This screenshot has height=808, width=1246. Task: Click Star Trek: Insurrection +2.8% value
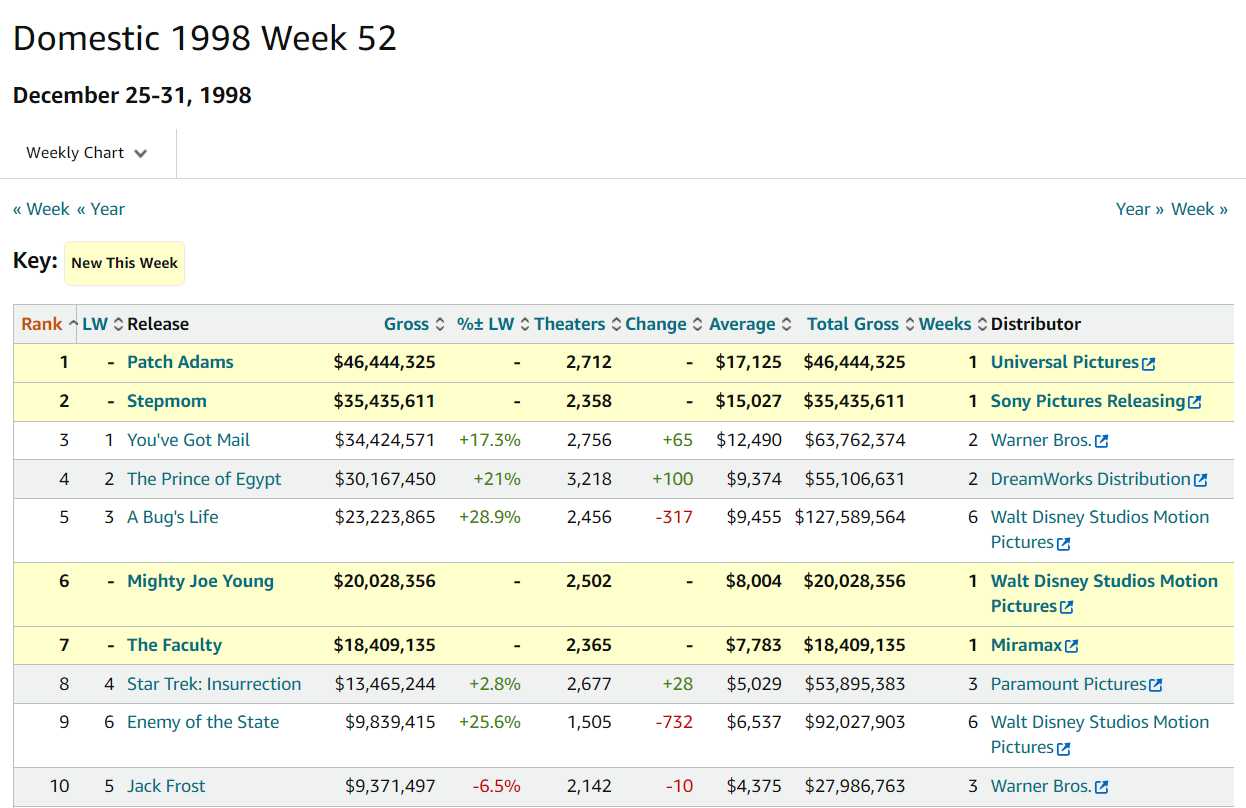pos(495,684)
